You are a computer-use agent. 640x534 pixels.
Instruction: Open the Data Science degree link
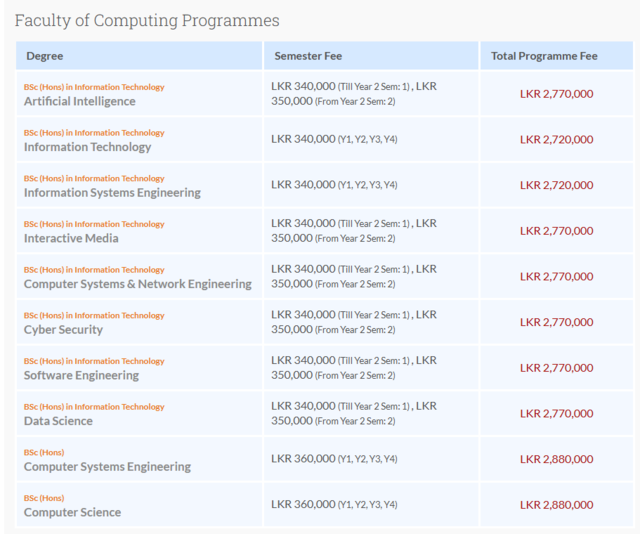click(58, 421)
